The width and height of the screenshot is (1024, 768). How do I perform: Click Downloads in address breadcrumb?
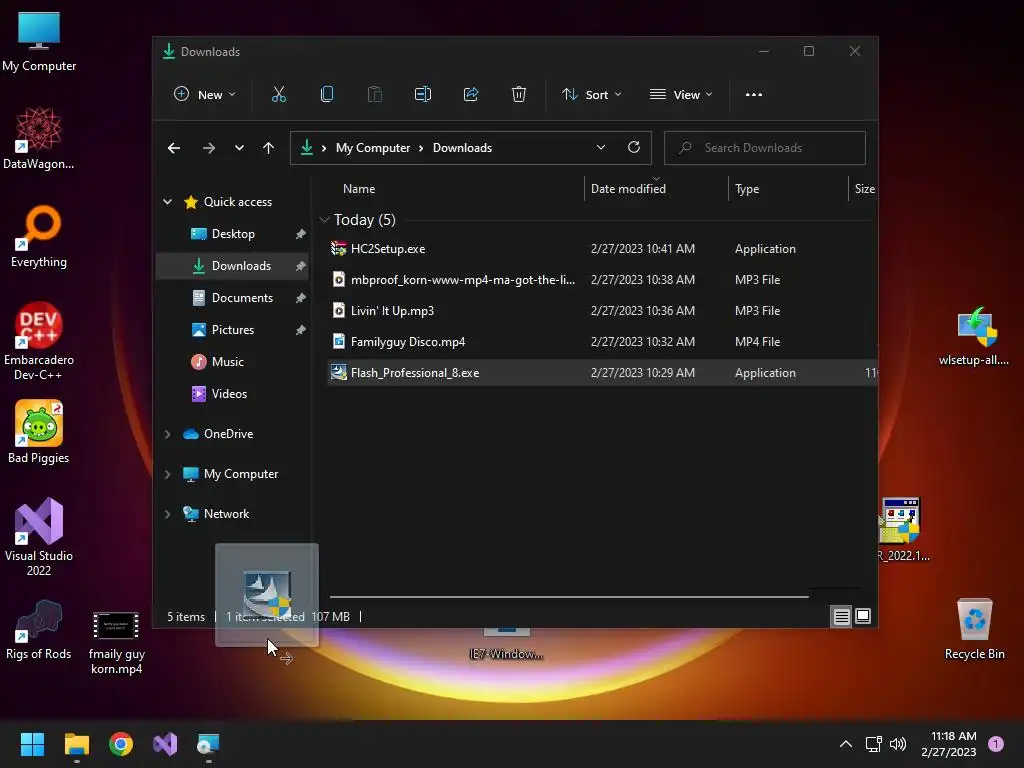462,148
